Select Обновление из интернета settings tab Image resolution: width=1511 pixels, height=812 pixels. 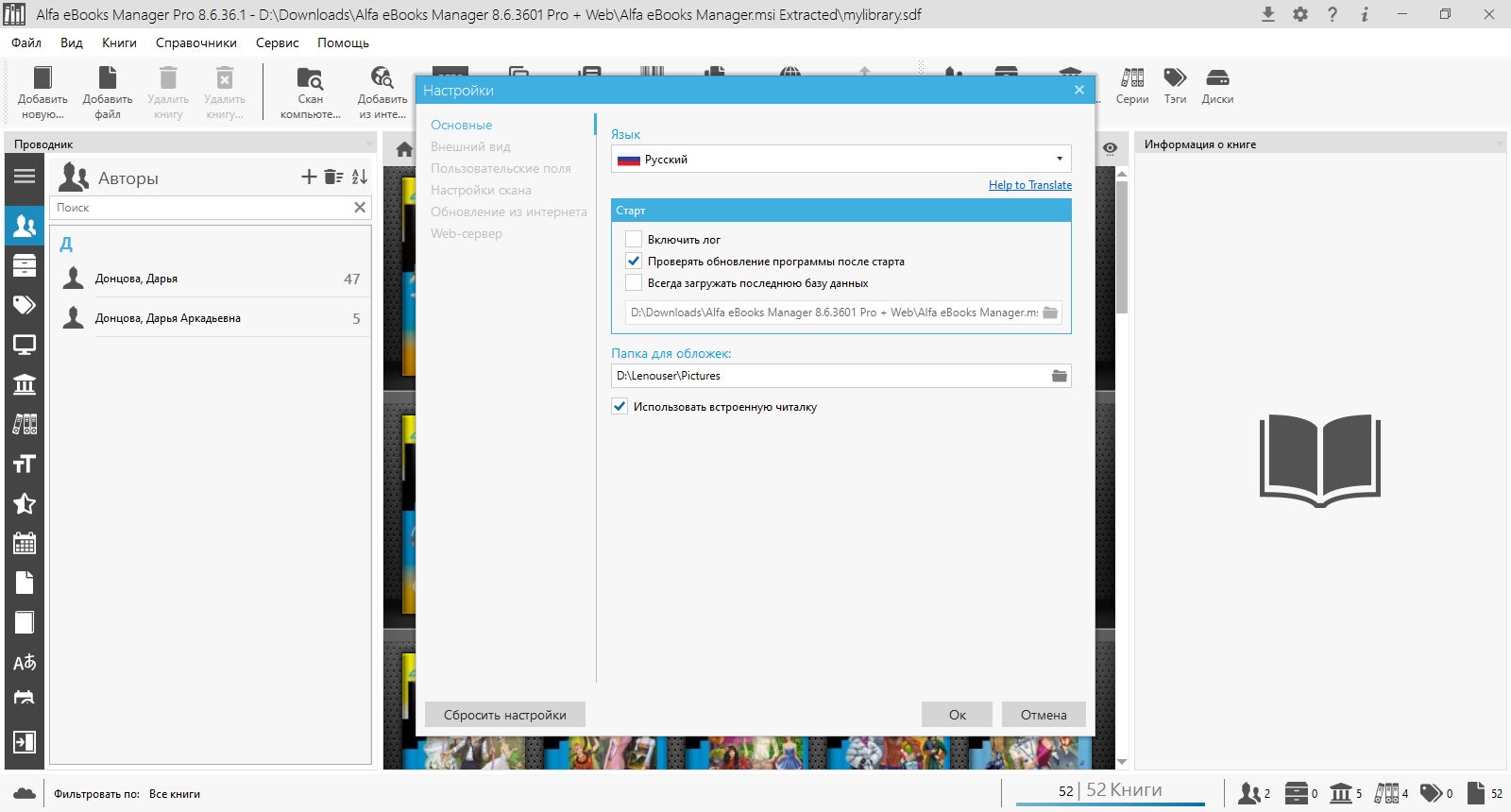(509, 211)
